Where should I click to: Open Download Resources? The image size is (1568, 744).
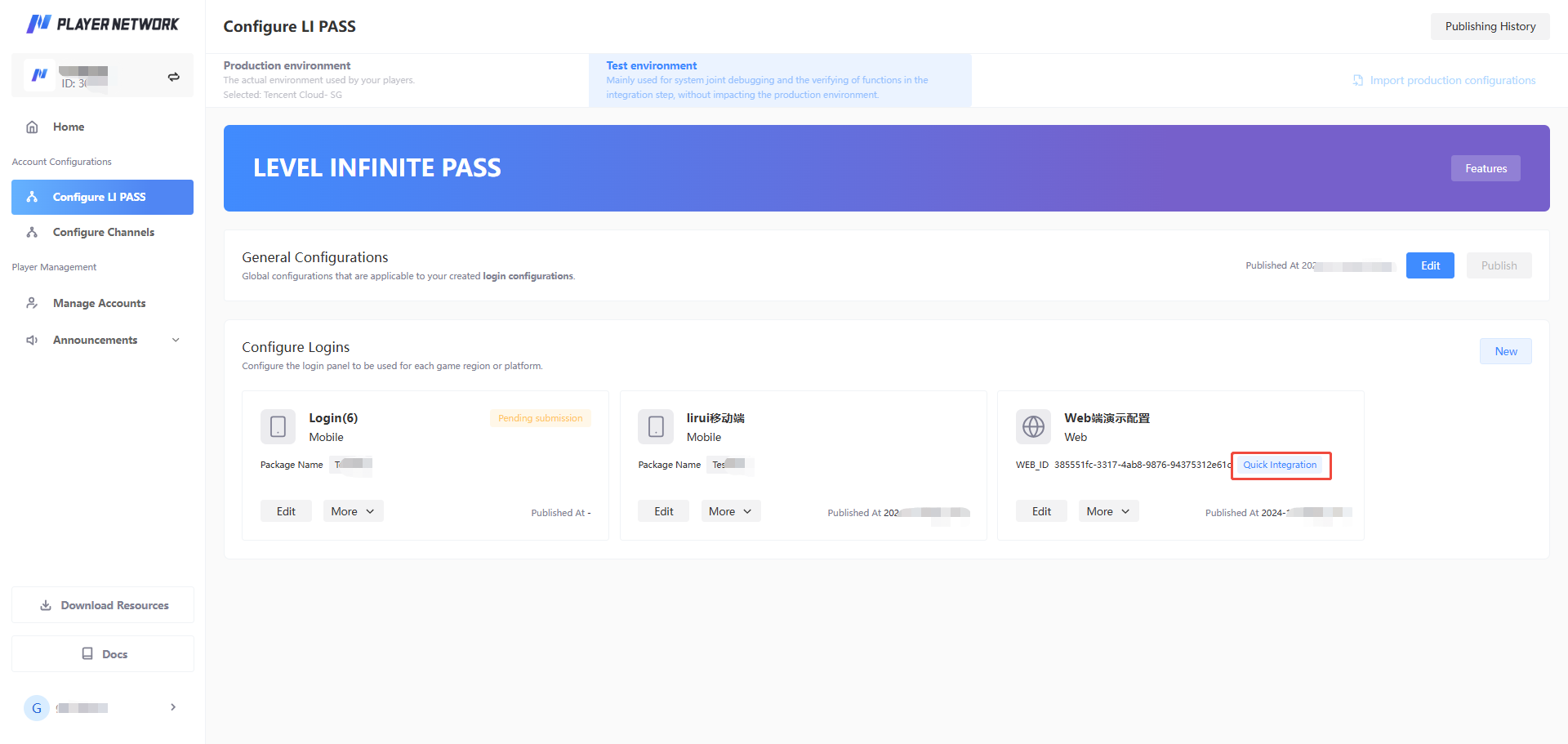point(102,604)
